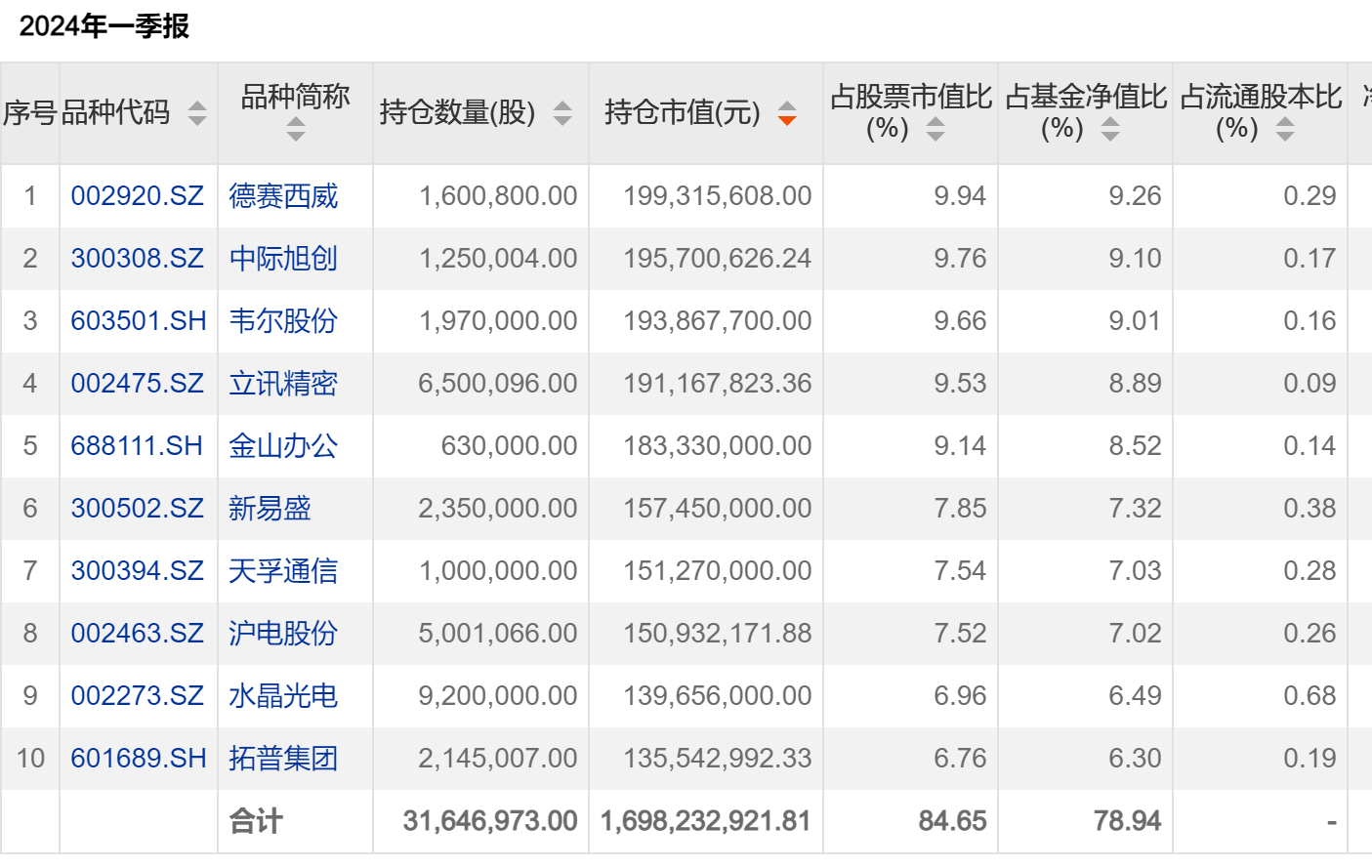Open 立讯精密 stock page

click(x=283, y=384)
